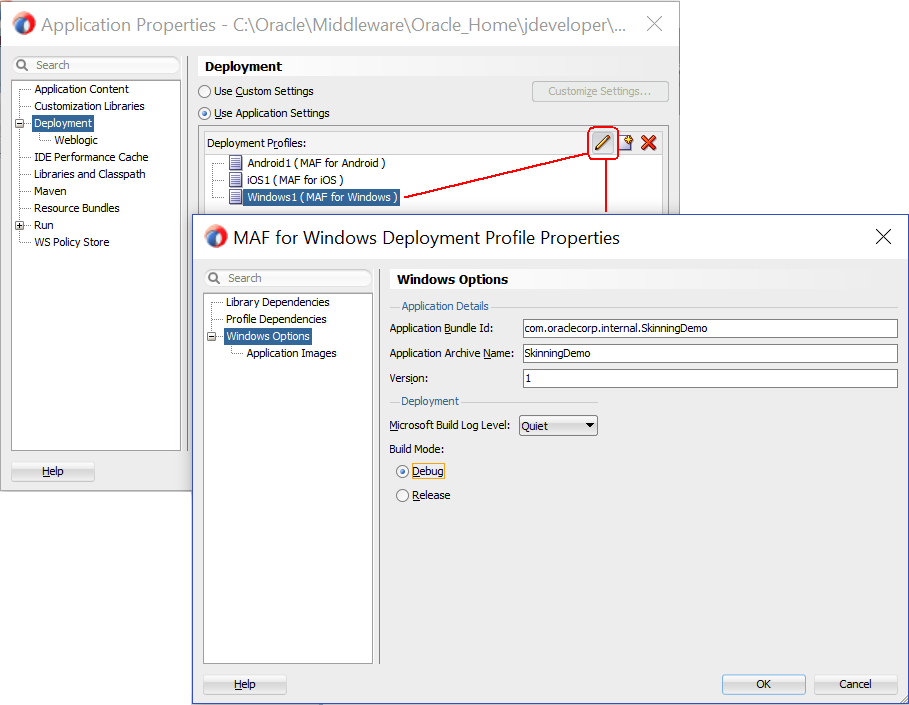
Task: Select WS Policy Store in the tree
Action: [71, 242]
